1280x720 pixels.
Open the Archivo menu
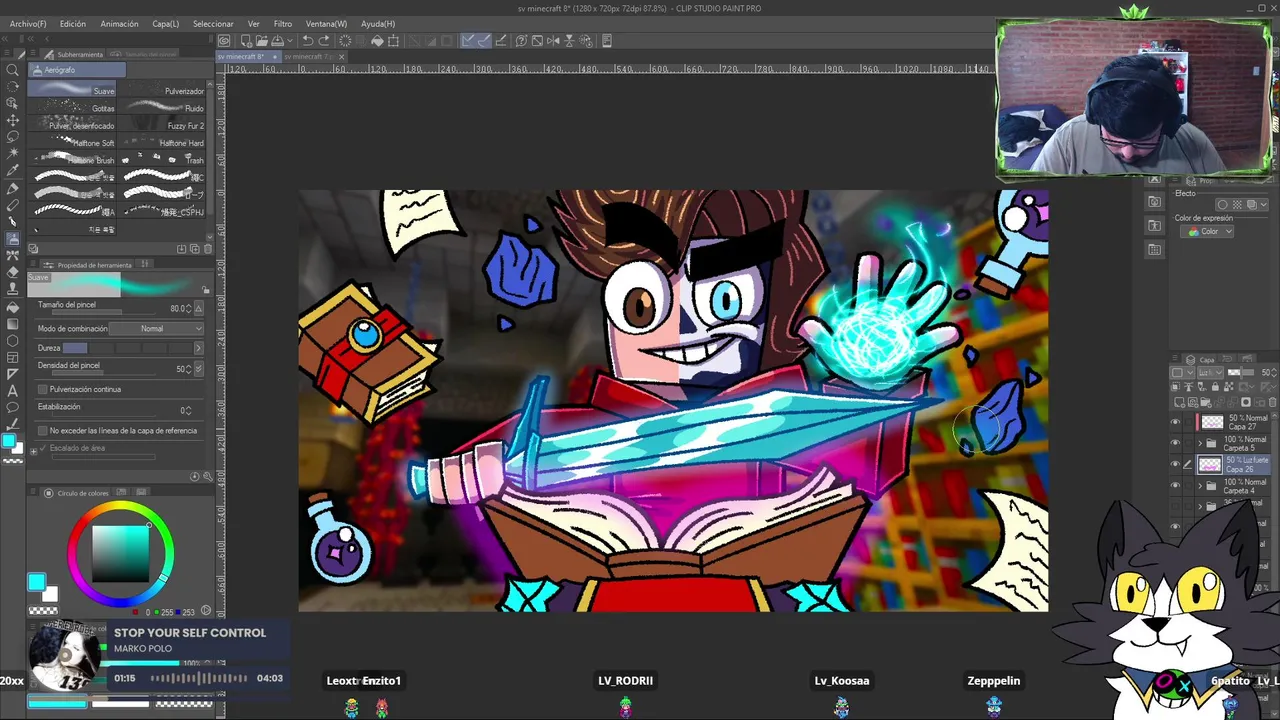point(28,23)
